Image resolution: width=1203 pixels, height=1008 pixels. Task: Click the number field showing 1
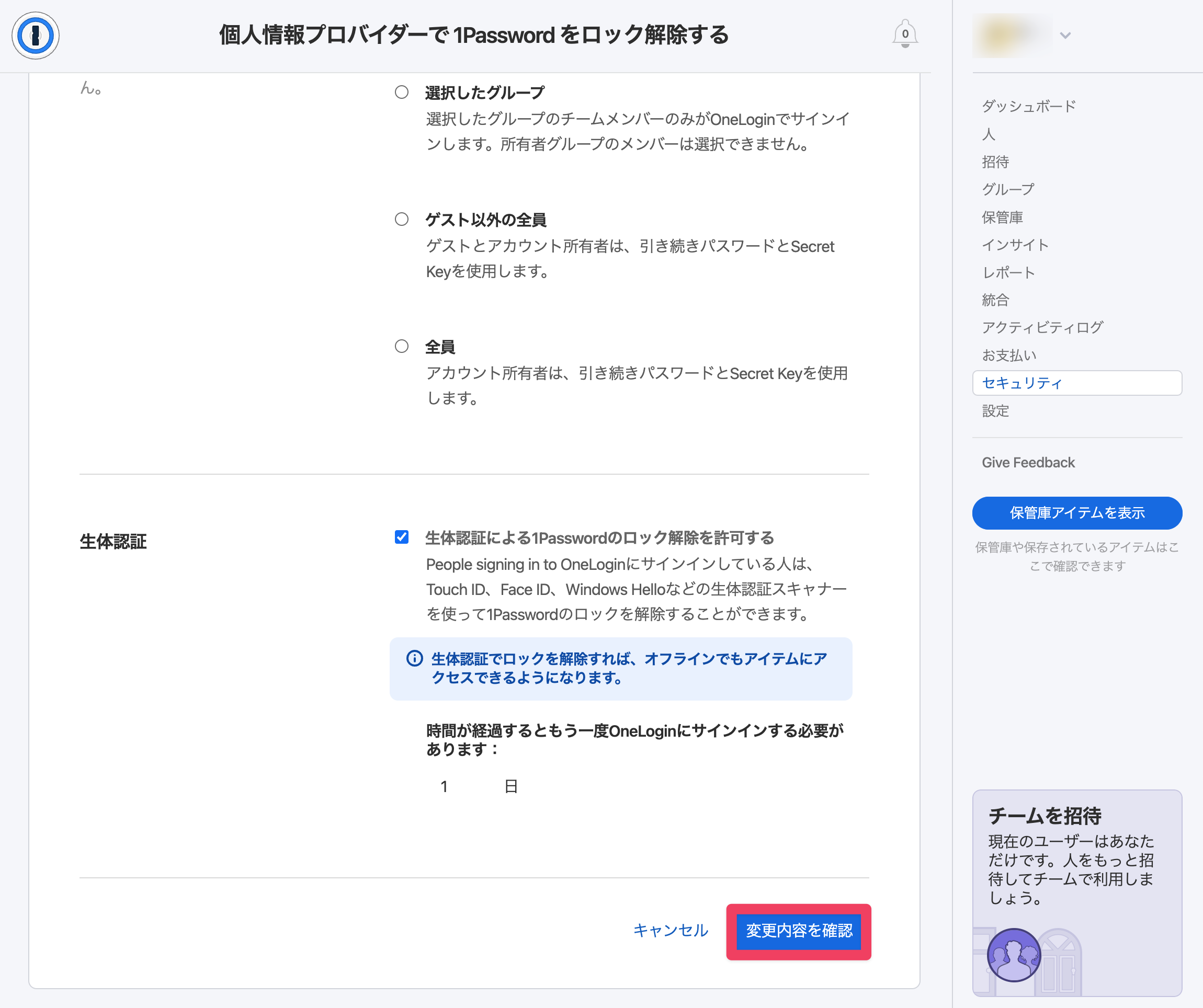[x=444, y=786]
